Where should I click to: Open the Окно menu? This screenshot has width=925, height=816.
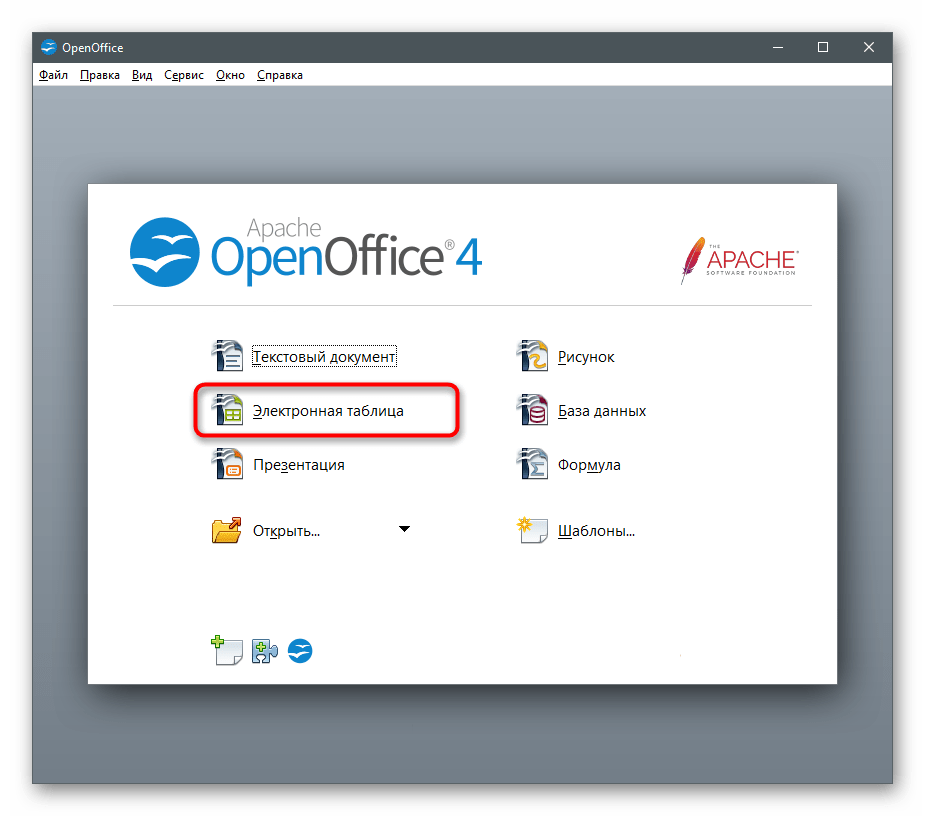click(230, 75)
